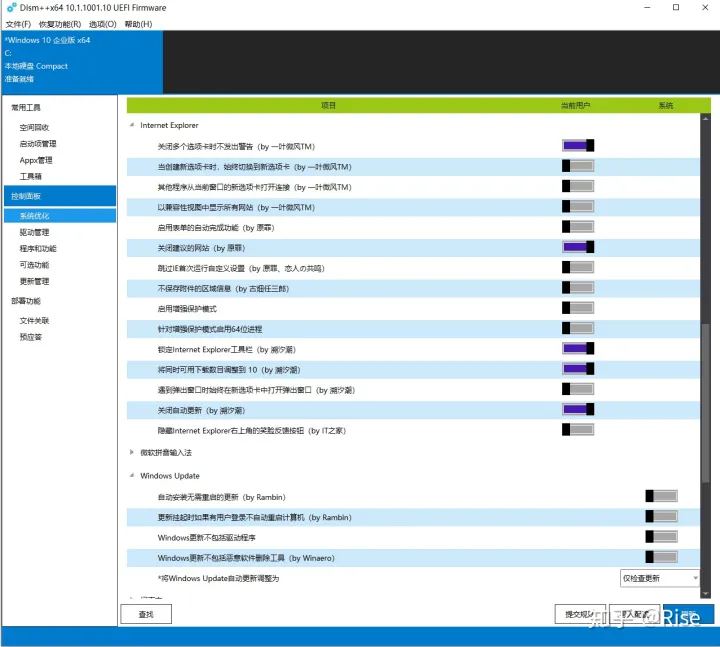Go to 可选功能 page

click(x=34, y=265)
